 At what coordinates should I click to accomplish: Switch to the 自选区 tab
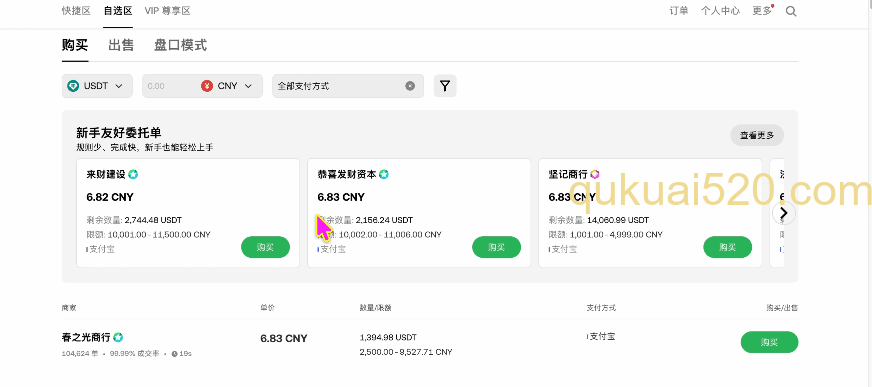(118, 11)
